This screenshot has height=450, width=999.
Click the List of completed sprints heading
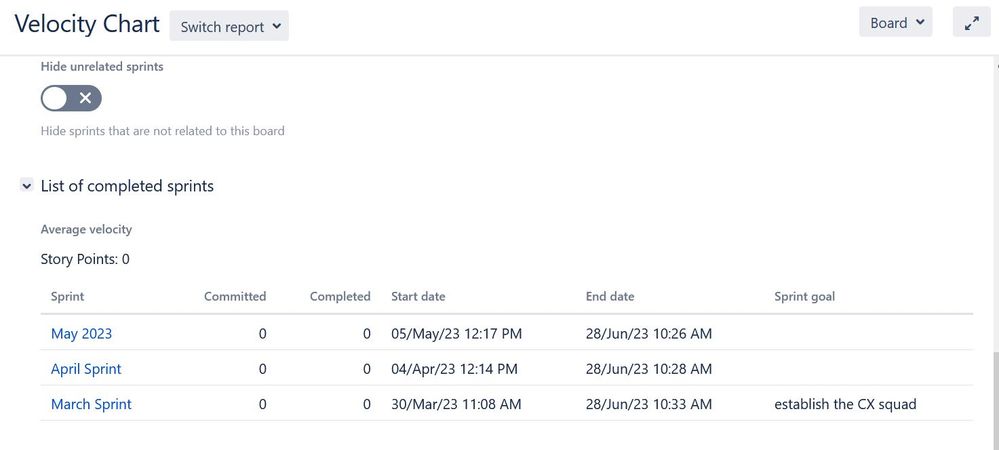coord(127,186)
